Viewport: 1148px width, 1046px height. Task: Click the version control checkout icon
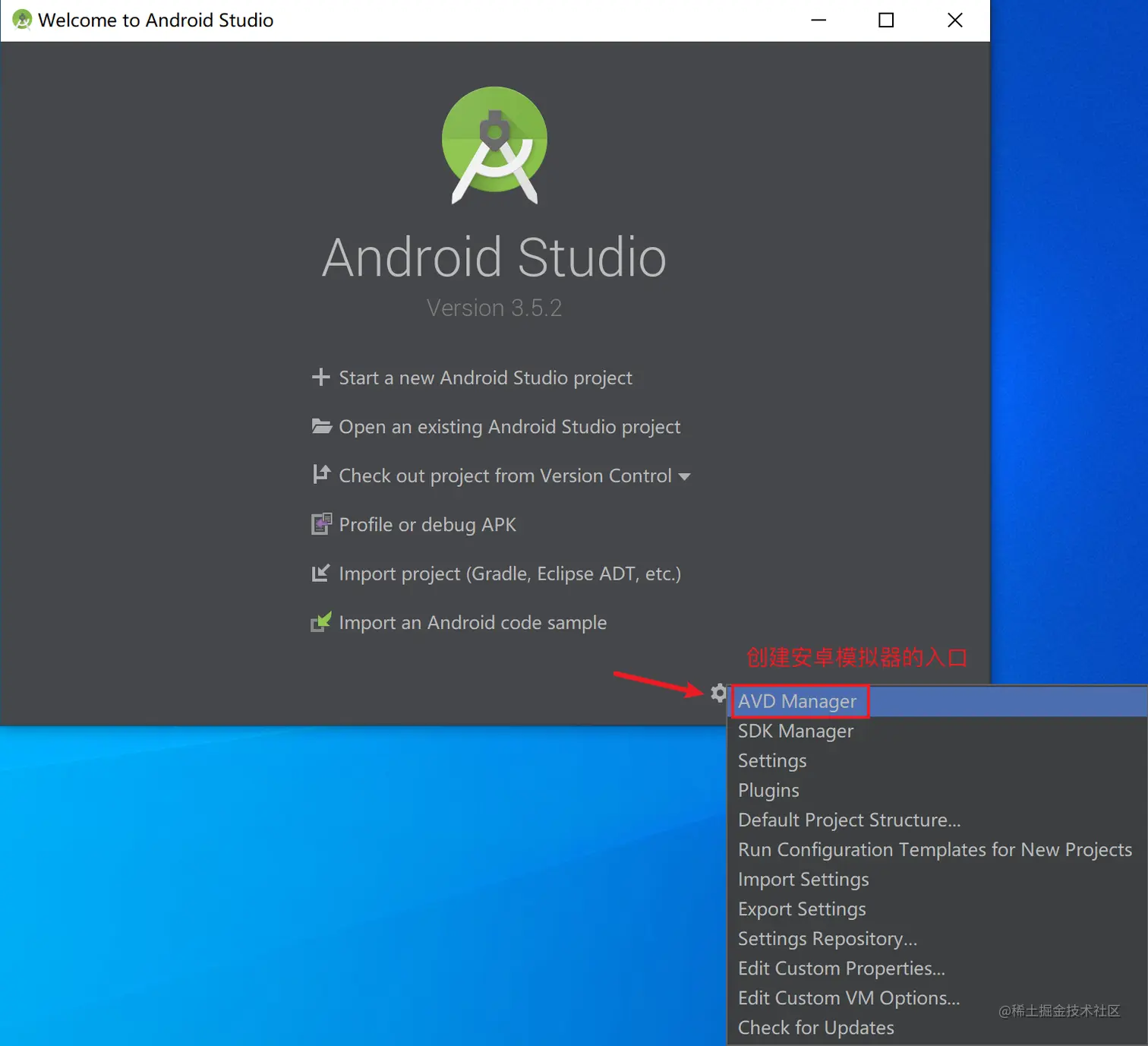click(321, 474)
